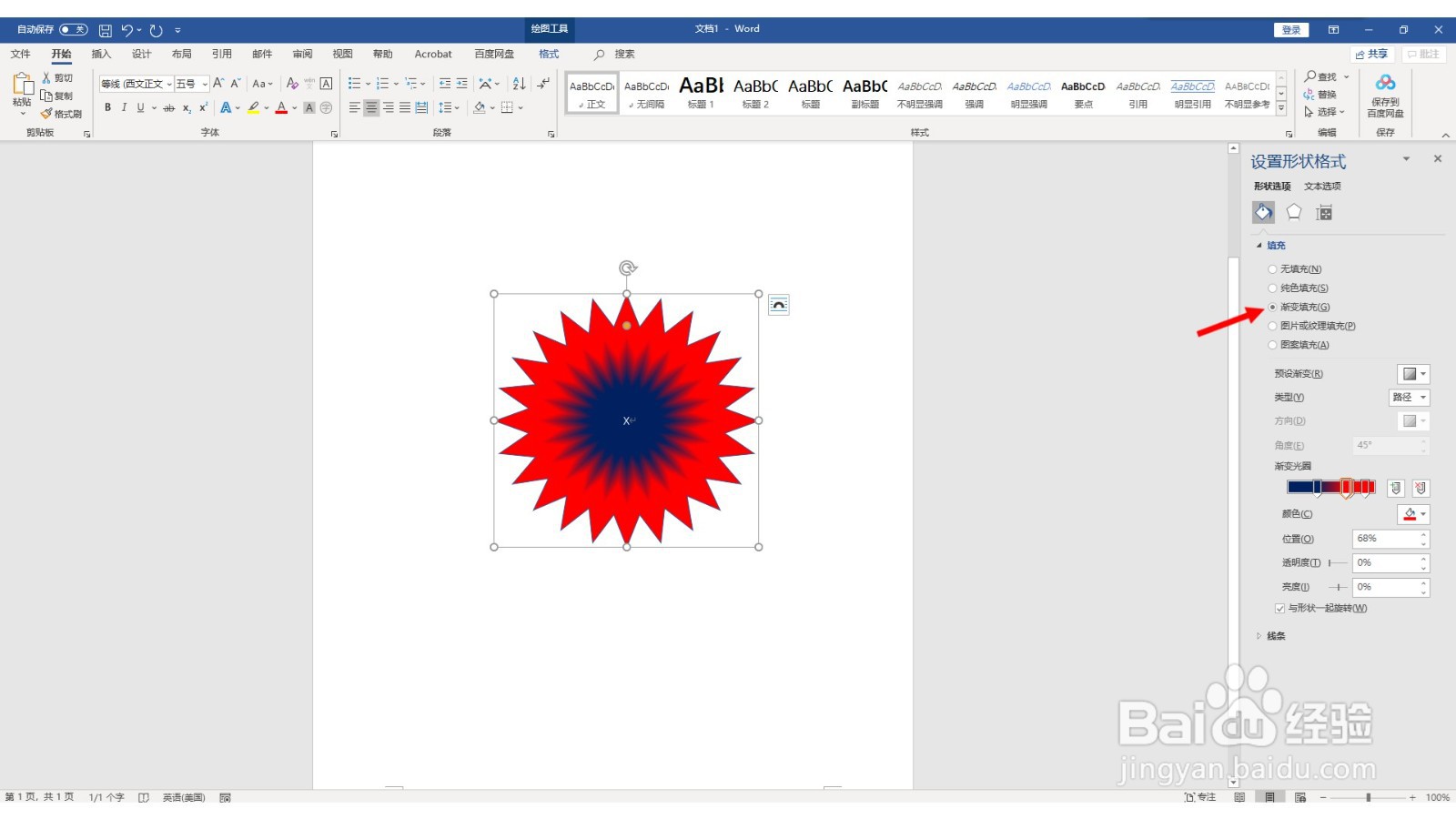The width and height of the screenshot is (1456, 819).
Task: Apply the Heading 1 (标题 1) style
Action: tap(701, 92)
